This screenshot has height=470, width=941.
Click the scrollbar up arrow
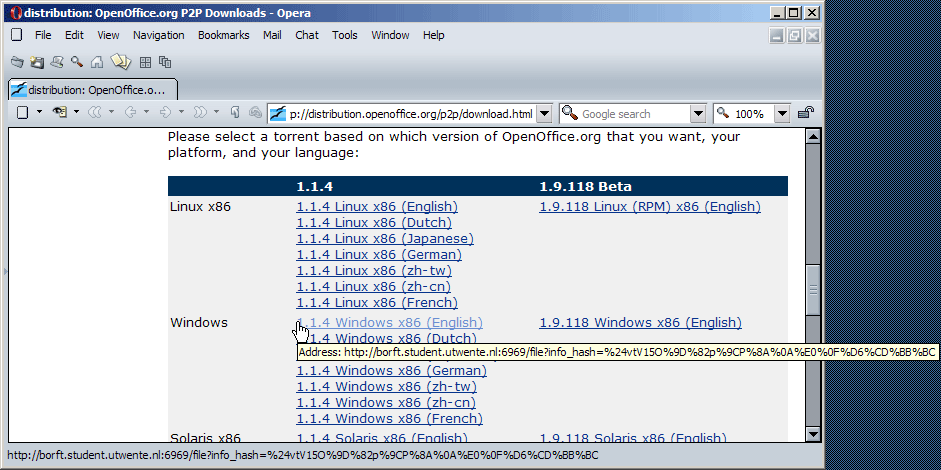(x=813, y=136)
